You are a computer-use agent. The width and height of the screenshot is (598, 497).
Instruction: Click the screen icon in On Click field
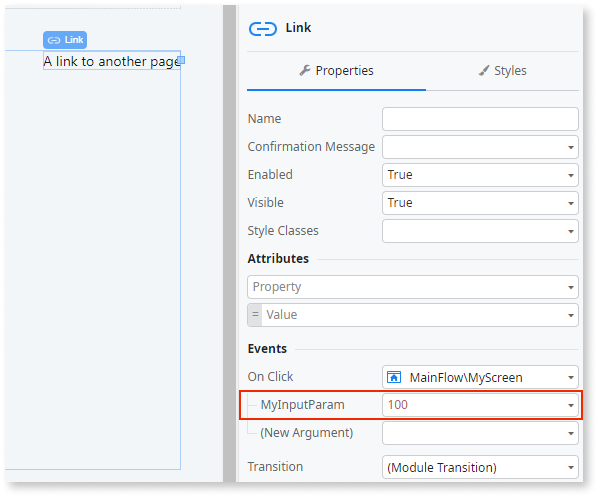coord(394,377)
